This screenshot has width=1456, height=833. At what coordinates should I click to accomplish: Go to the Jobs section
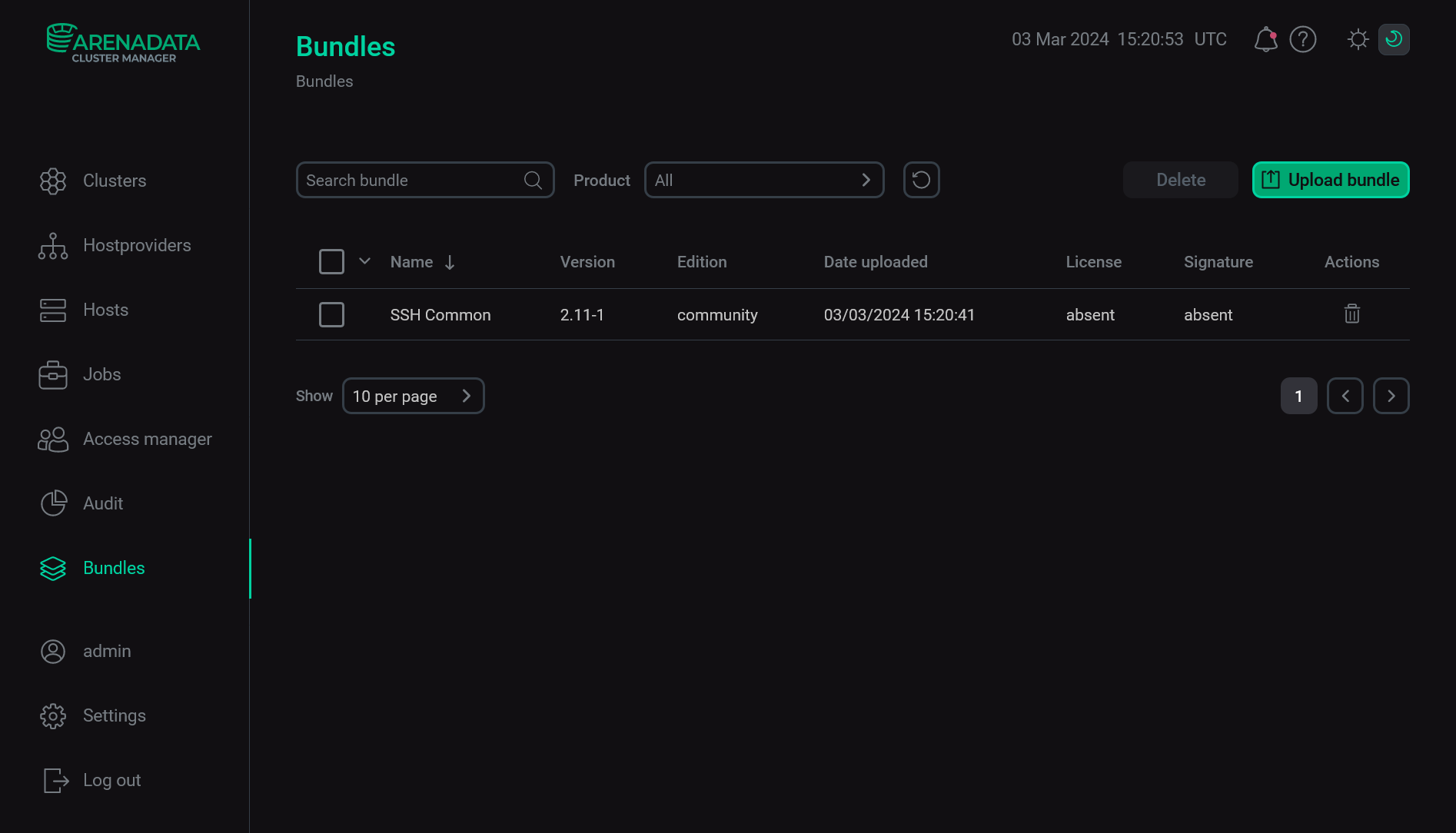101,374
